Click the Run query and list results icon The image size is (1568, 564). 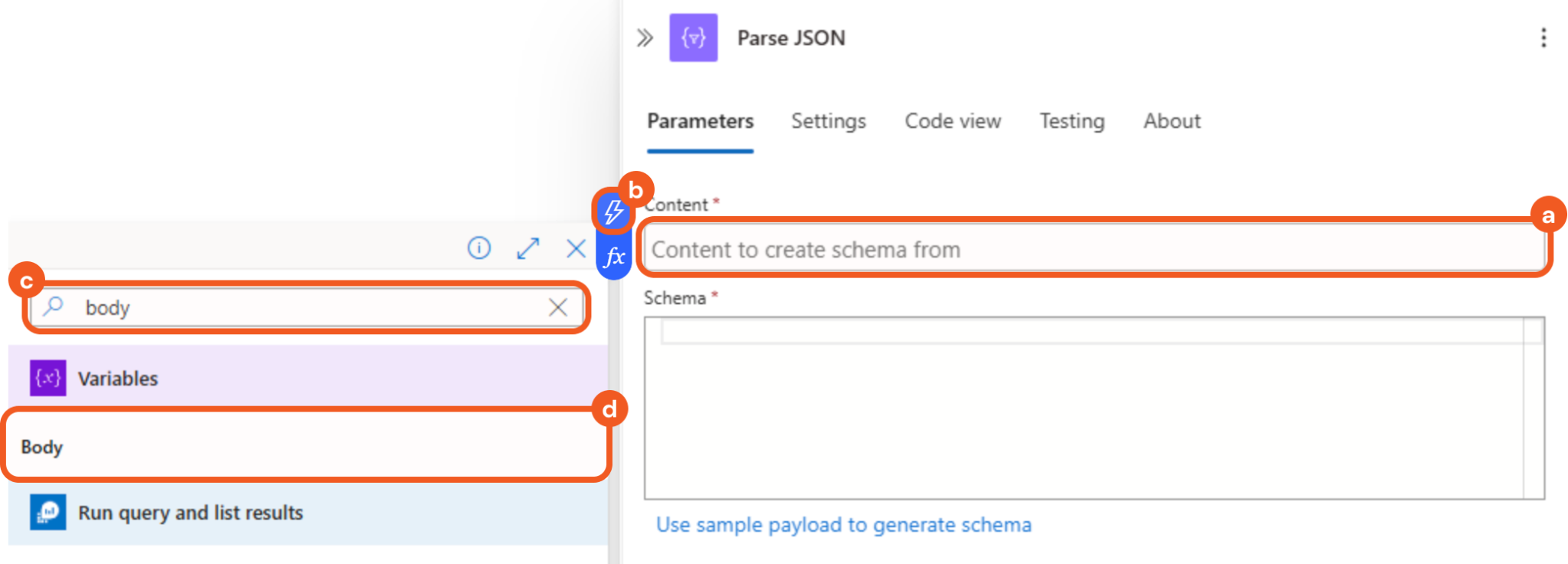point(48,512)
